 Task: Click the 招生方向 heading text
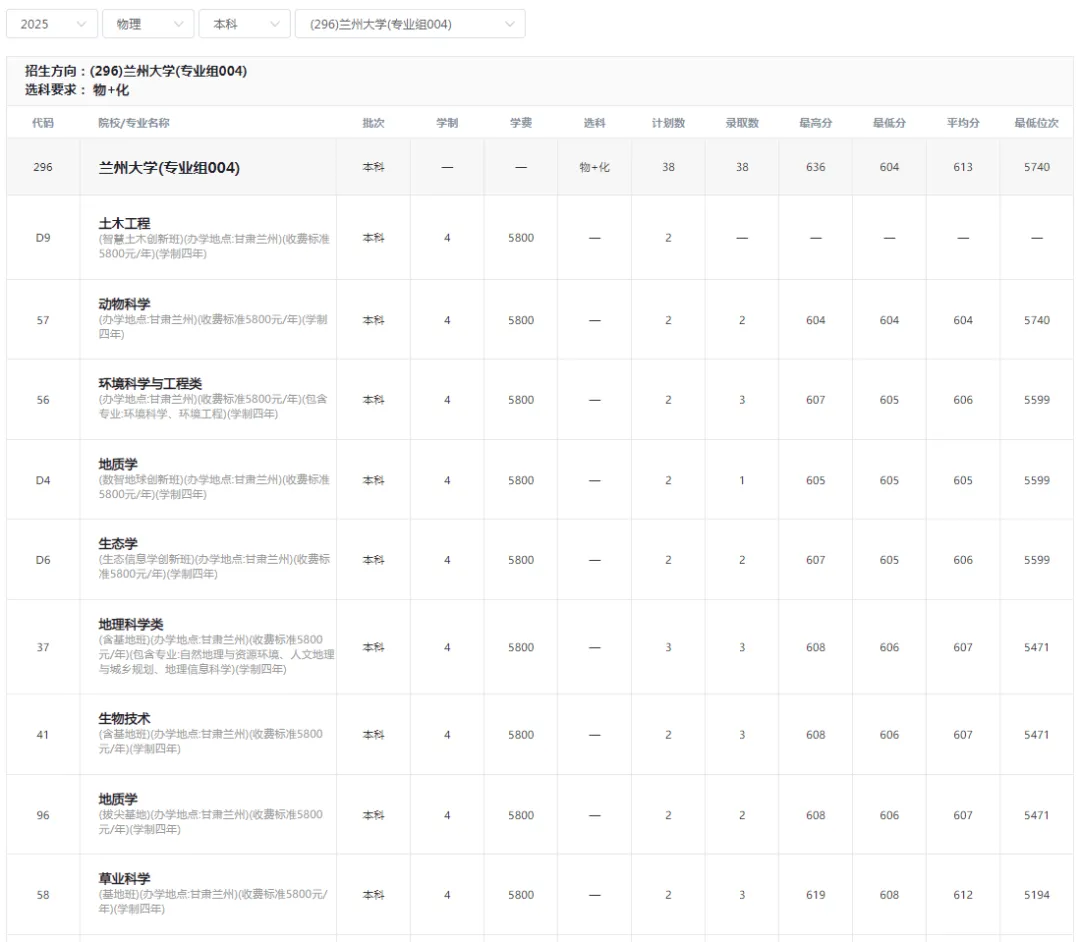(136, 71)
